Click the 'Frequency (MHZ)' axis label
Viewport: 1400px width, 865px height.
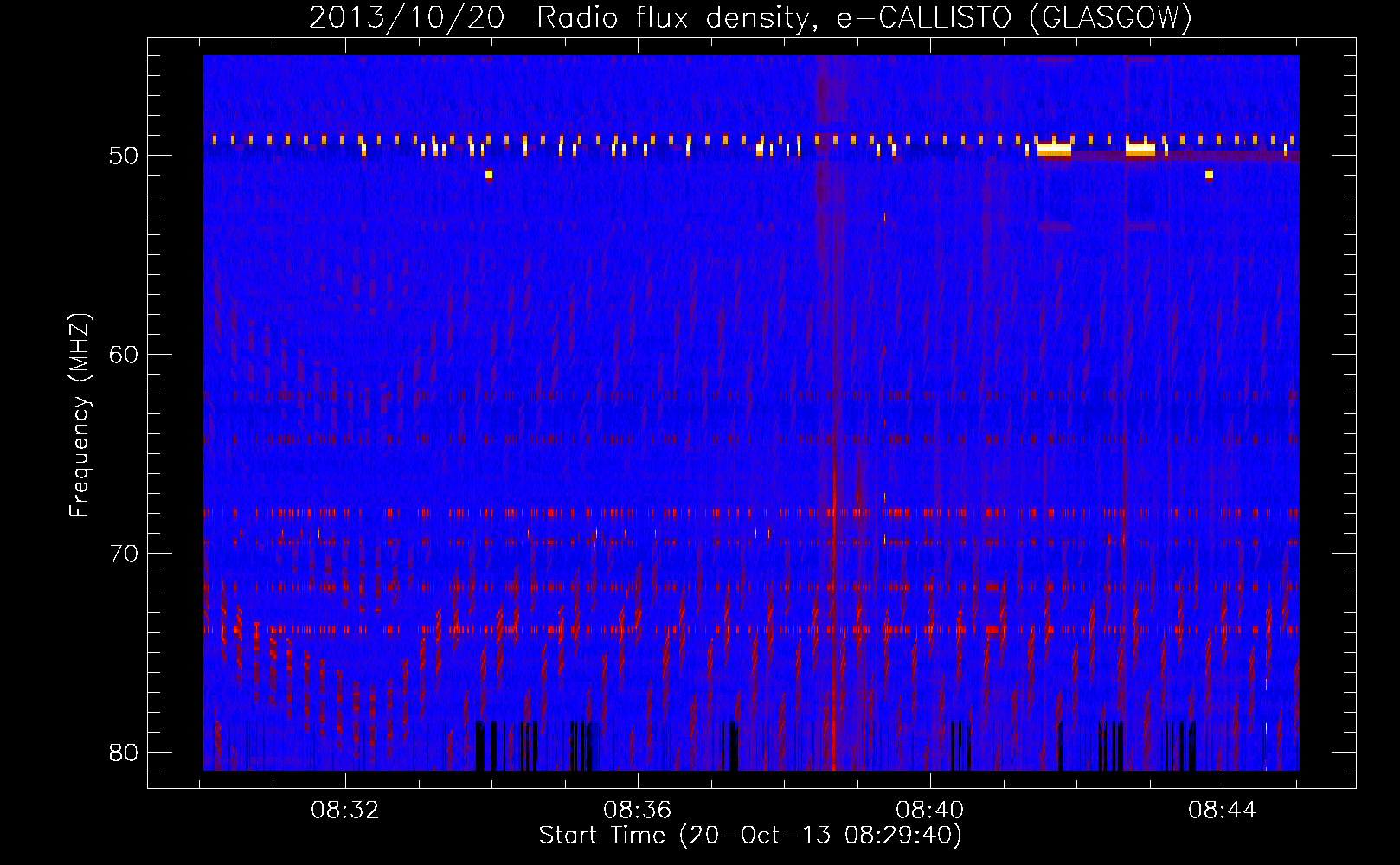tap(80, 415)
